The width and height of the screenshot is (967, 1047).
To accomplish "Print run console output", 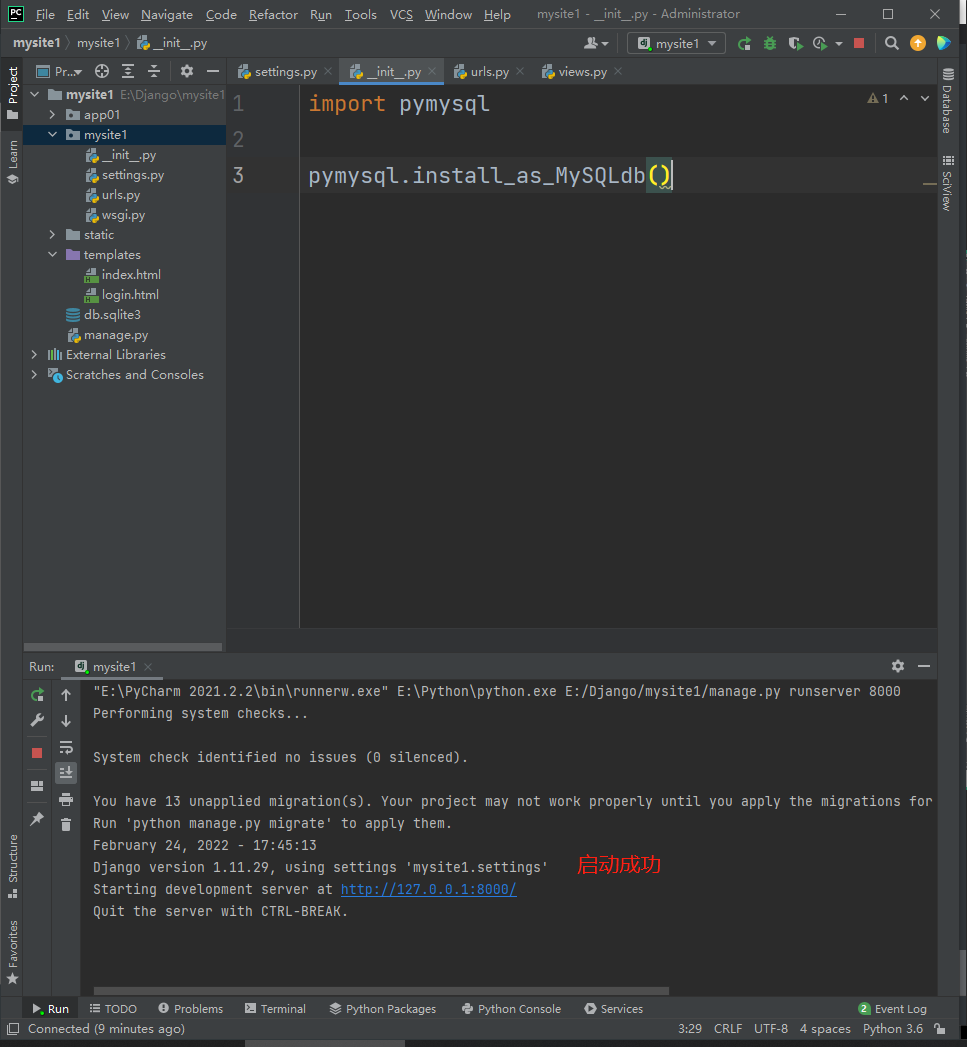I will (66, 798).
